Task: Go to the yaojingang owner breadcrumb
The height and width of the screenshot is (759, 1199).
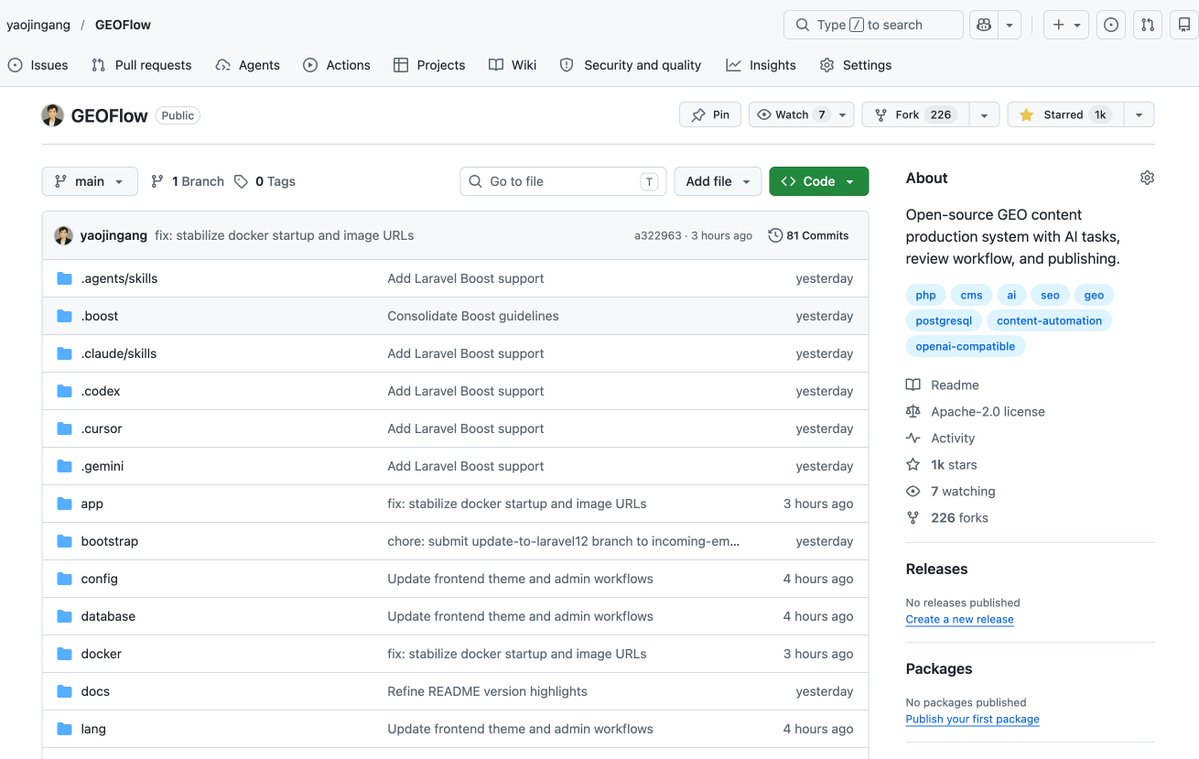Action: click(x=38, y=24)
